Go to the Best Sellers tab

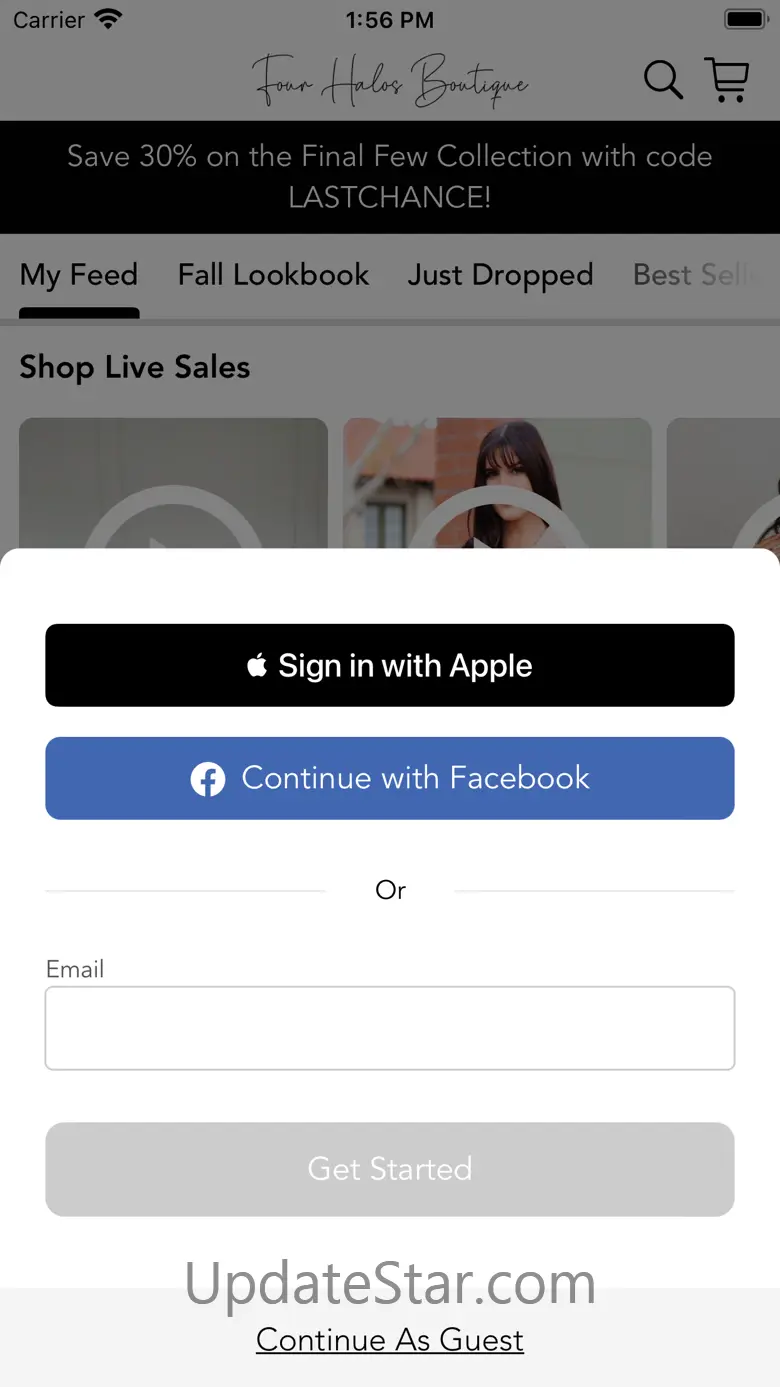point(705,275)
